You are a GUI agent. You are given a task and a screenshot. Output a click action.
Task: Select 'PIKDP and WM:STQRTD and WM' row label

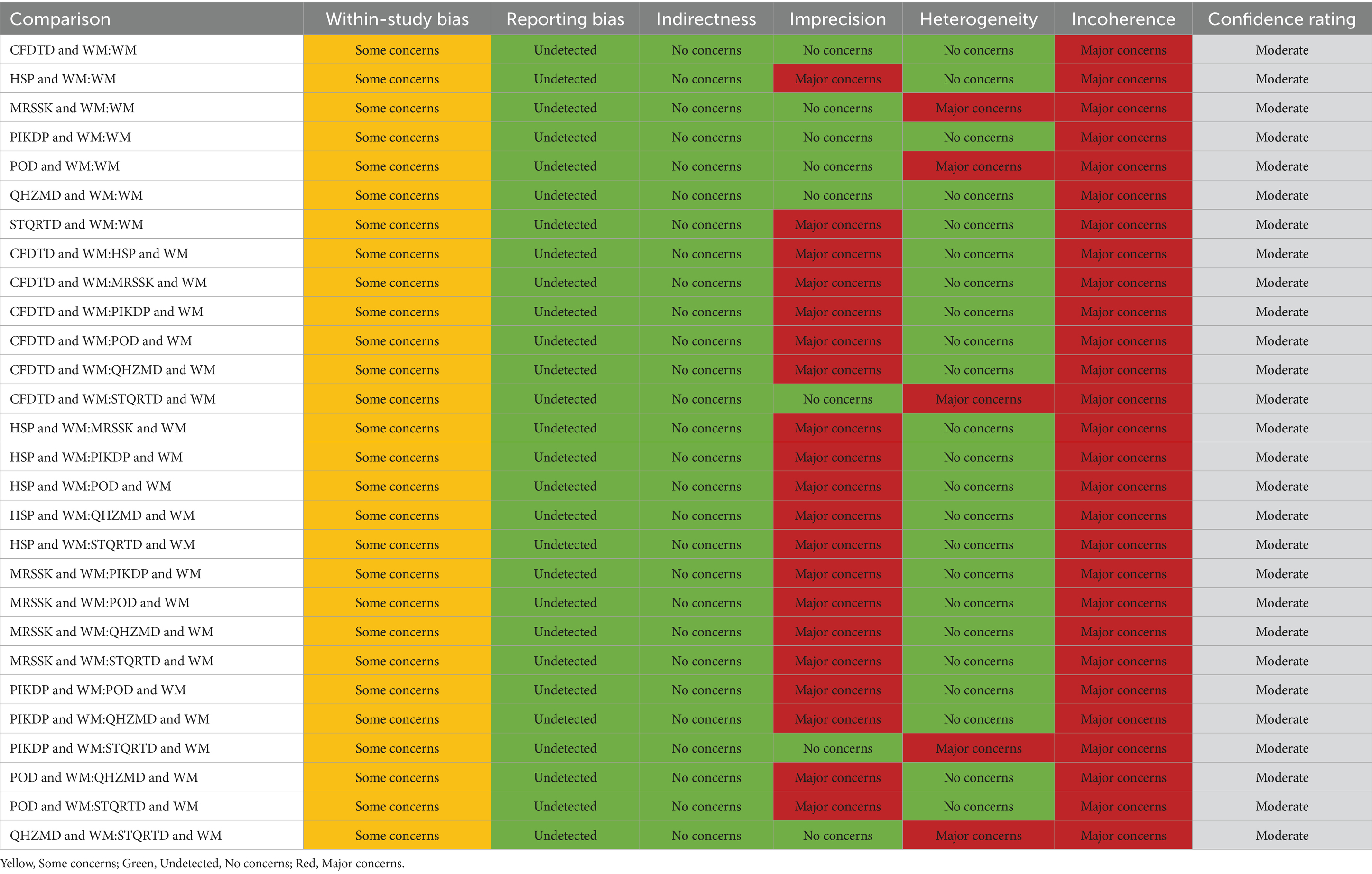click(110, 748)
